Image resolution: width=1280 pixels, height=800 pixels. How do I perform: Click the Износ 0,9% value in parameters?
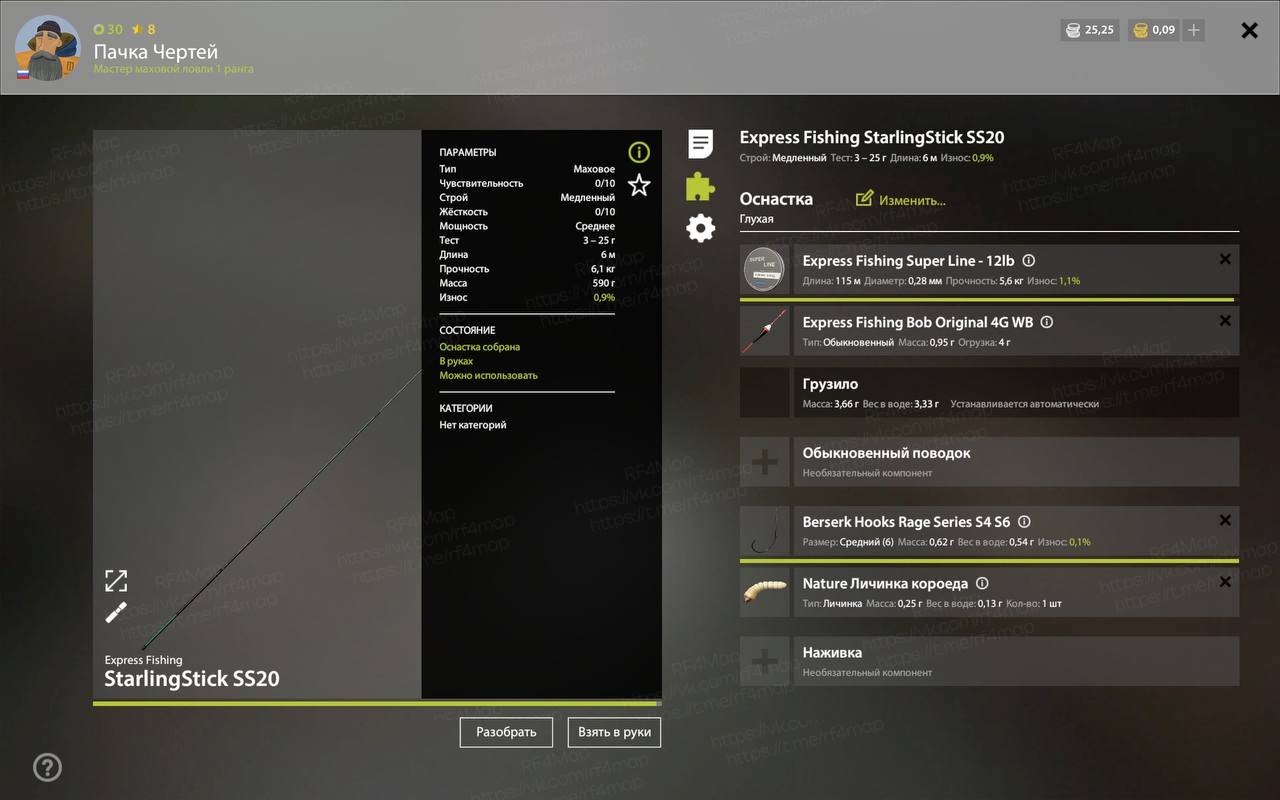tap(604, 298)
